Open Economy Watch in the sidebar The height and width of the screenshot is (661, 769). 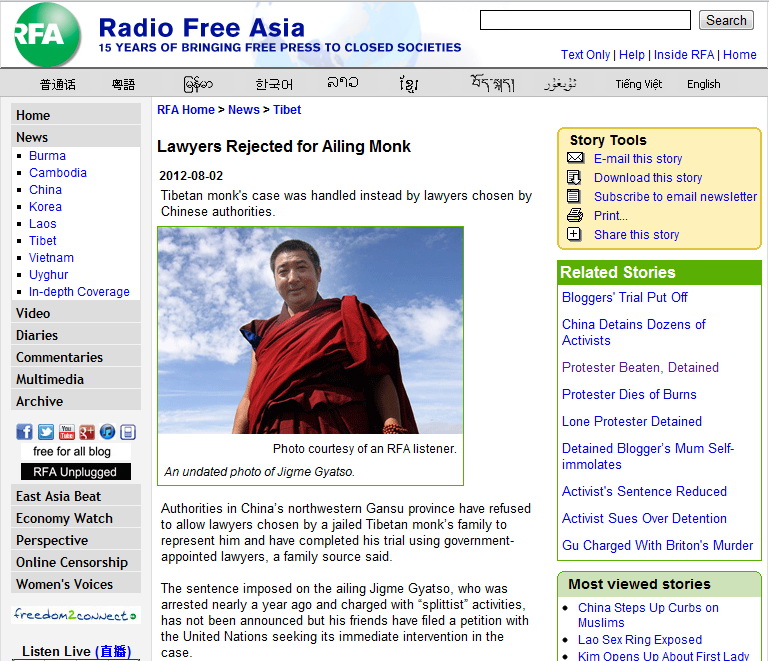coord(76,518)
